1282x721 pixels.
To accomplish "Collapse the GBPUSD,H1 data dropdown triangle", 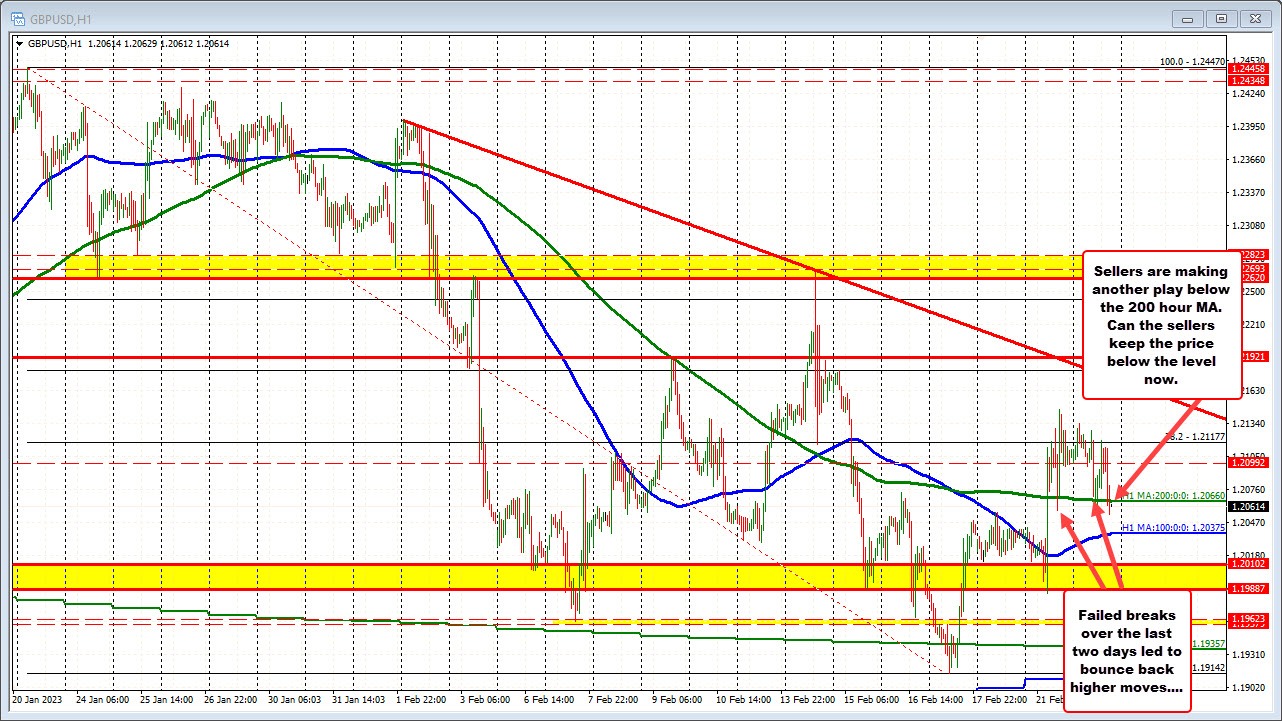I will (x=19, y=43).
